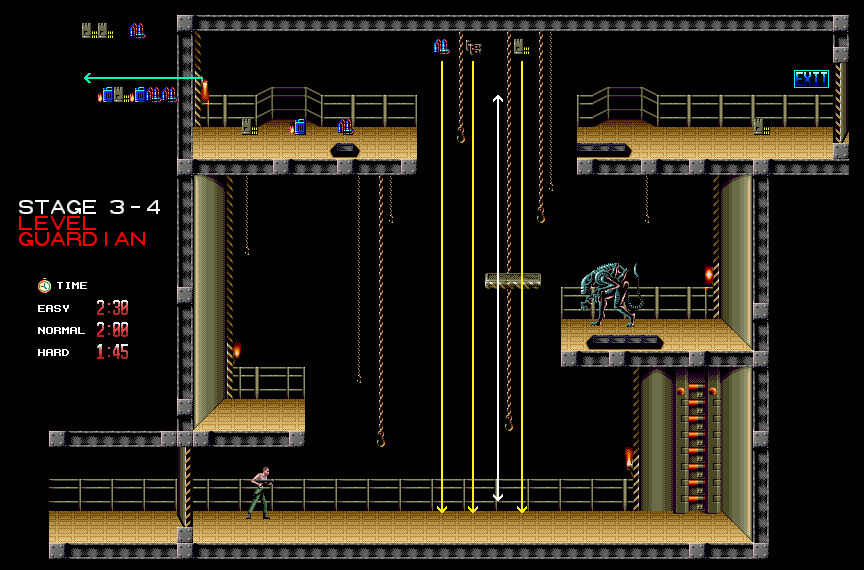
Task: Click the wall torch above the small left ledge
Action: 237,350
